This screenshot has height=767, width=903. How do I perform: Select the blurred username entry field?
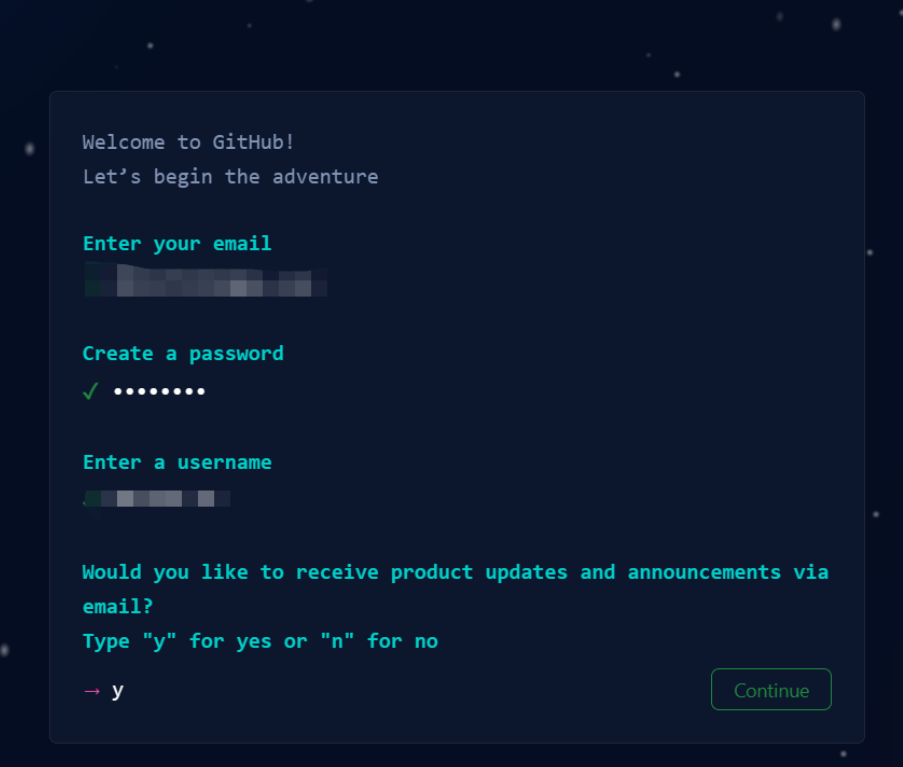(x=157, y=499)
